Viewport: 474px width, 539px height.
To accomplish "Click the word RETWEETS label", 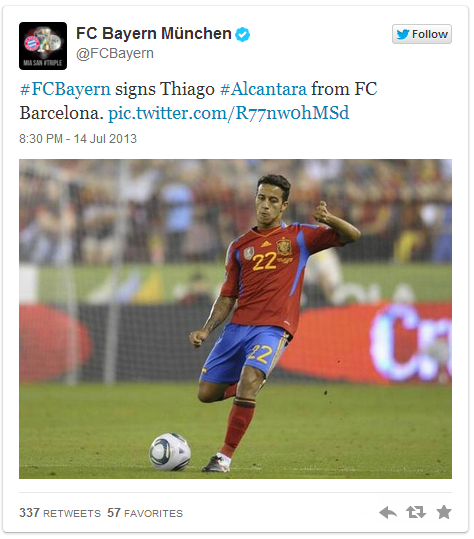I will click(x=72, y=514).
